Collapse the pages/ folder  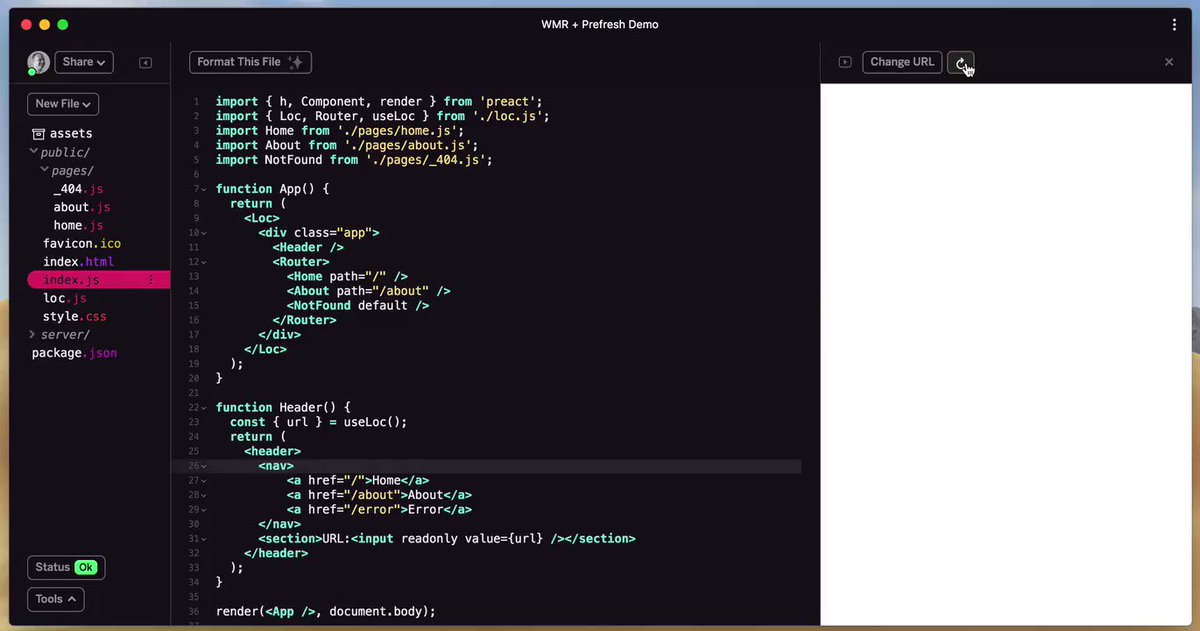[x=66, y=171]
